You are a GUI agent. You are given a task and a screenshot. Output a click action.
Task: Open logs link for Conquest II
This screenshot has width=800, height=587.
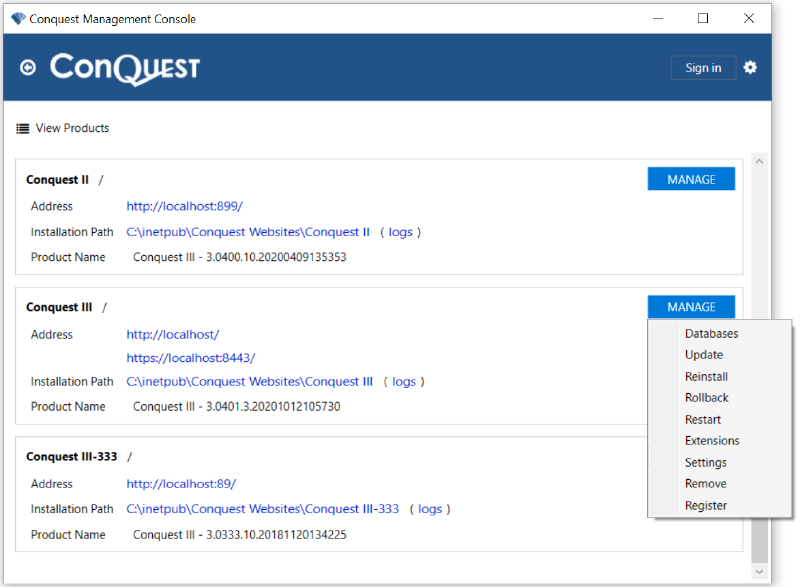[x=400, y=233]
